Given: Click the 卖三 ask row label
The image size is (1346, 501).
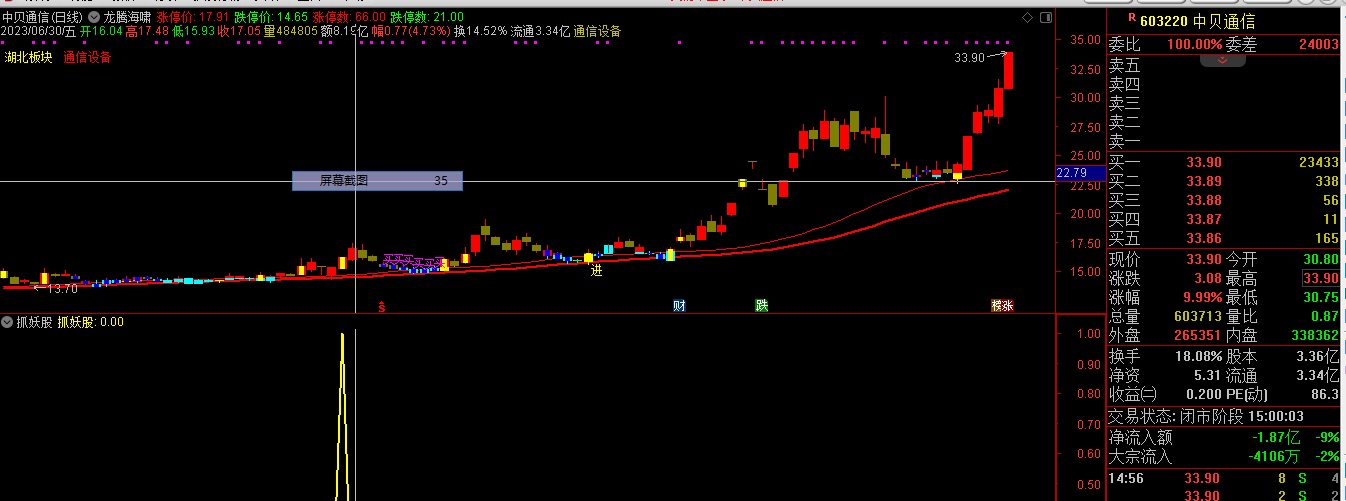Looking at the screenshot, I should pos(1124,103).
